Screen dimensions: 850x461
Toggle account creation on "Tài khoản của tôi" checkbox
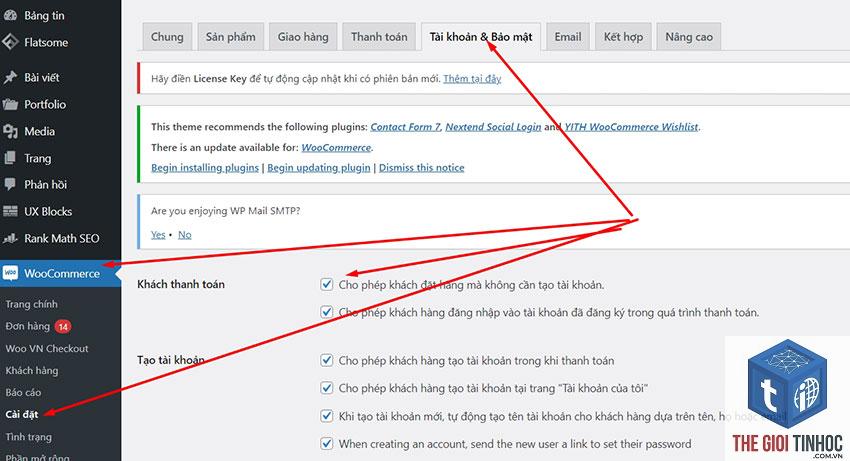(x=326, y=388)
